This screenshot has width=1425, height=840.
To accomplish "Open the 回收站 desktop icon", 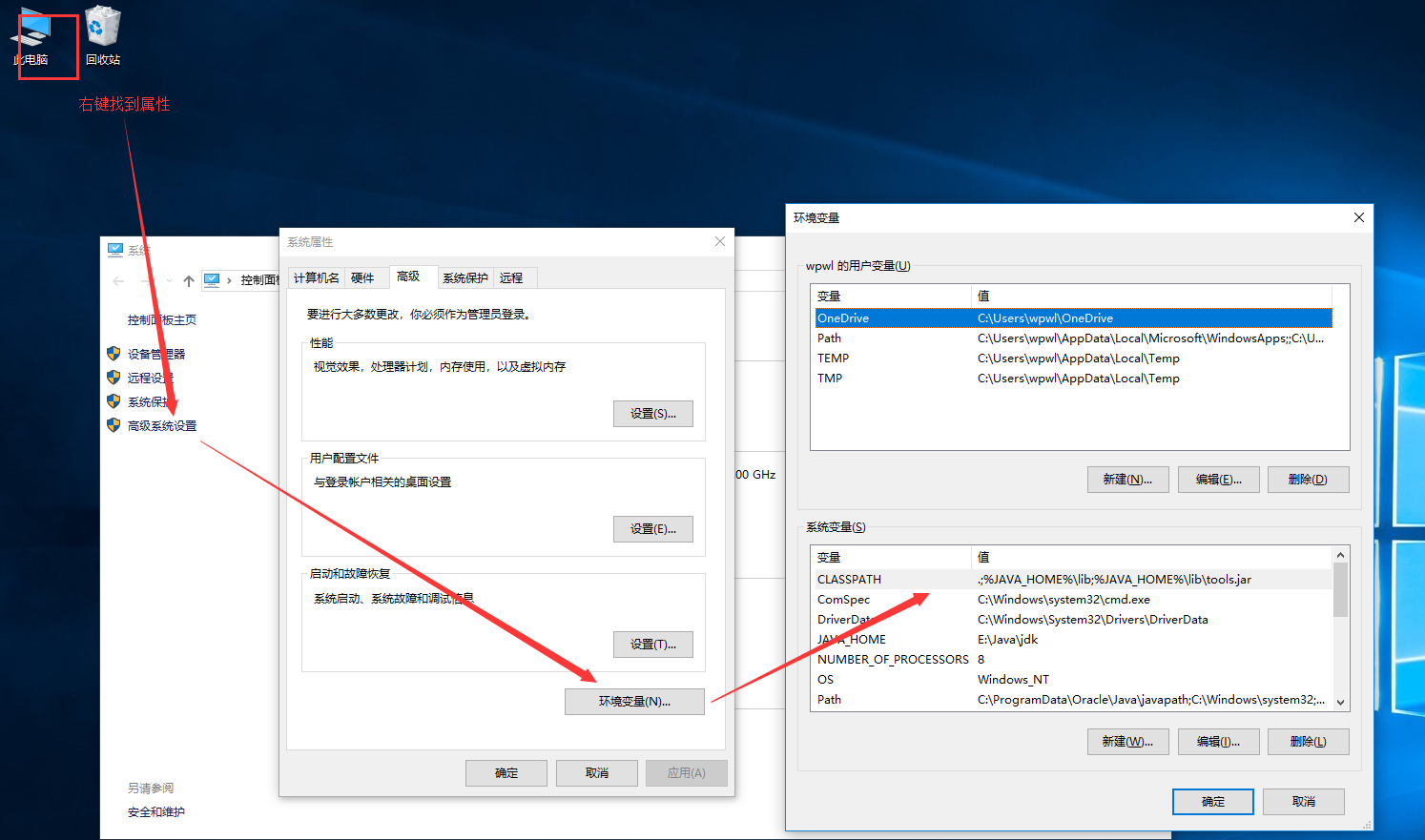I will coord(102,33).
